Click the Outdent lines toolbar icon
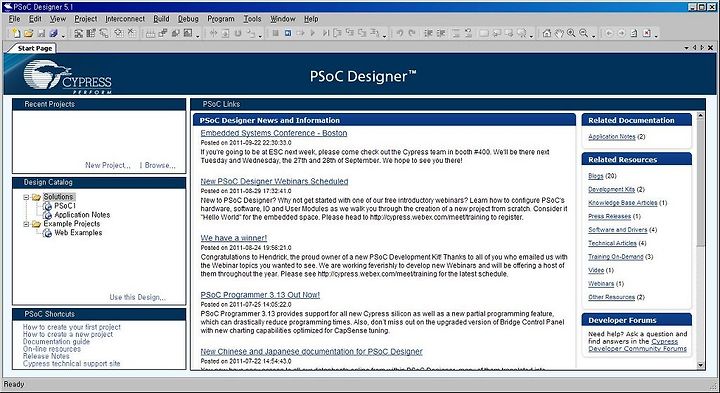This screenshot has width=720, height=393. (x=441, y=33)
